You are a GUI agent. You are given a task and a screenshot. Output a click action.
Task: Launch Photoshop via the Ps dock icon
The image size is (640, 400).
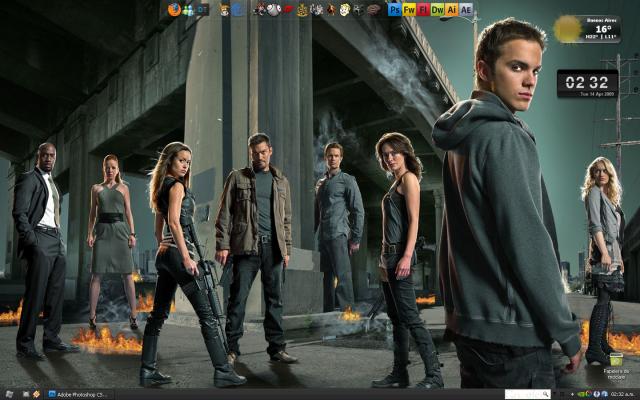(394, 9)
